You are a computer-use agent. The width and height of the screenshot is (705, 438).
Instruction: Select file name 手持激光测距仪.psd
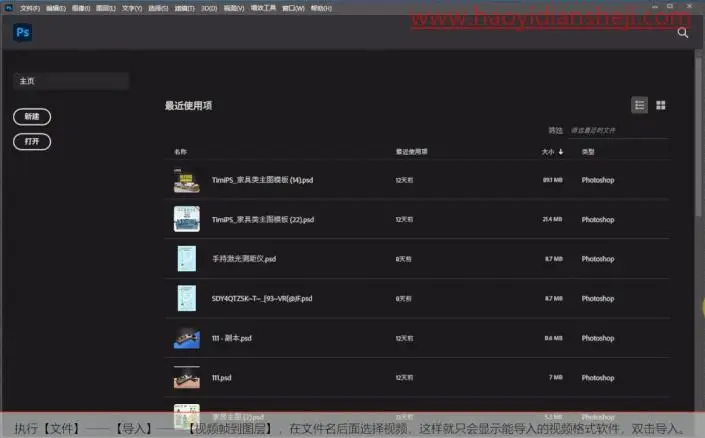point(244,259)
